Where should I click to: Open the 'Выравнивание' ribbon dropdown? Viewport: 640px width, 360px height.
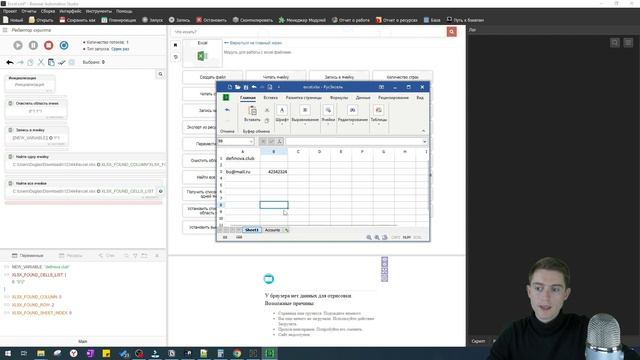pos(305,114)
